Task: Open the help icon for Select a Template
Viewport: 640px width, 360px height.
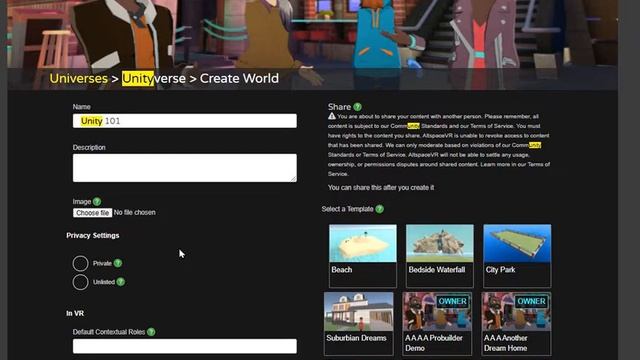Action: point(380,209)
